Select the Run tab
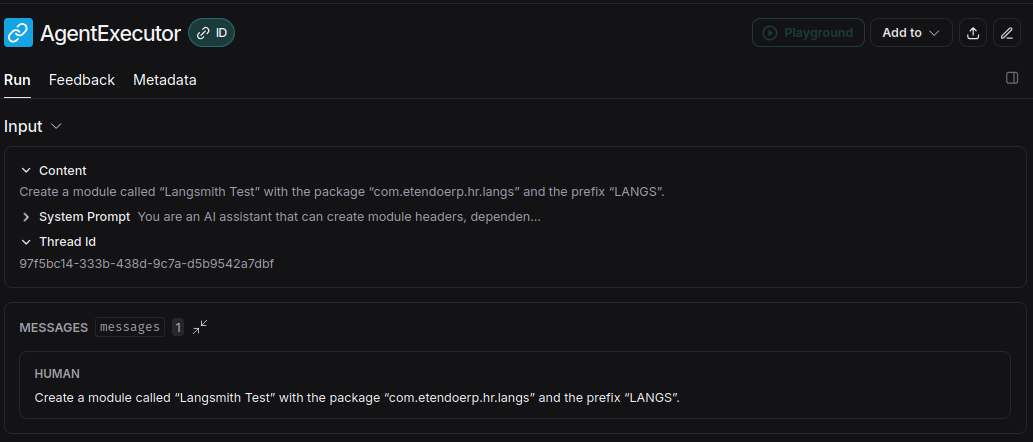This screenshot has height=442, width=1033. [17, 80]
